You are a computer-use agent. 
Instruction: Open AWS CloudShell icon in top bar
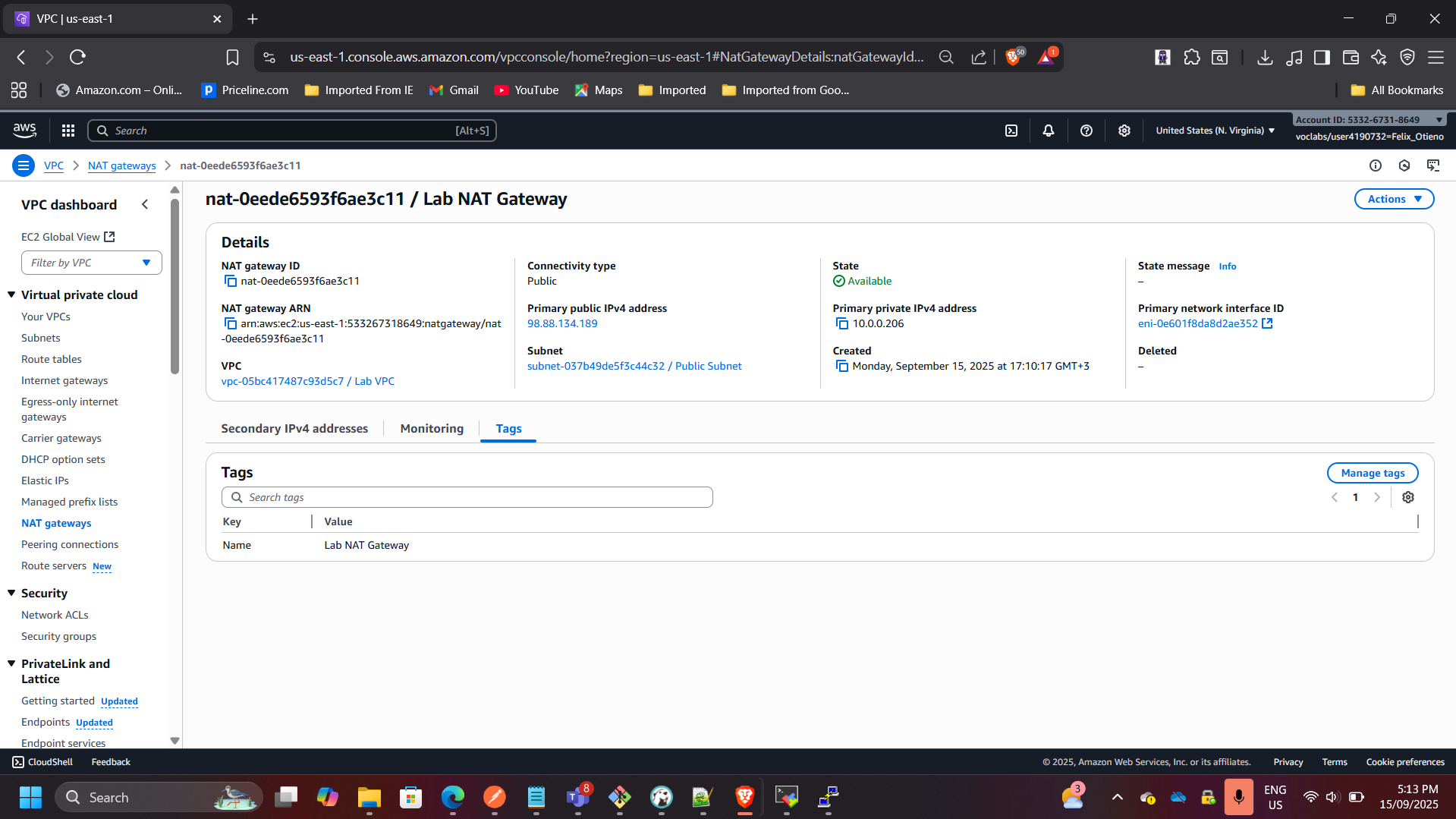1011,131
